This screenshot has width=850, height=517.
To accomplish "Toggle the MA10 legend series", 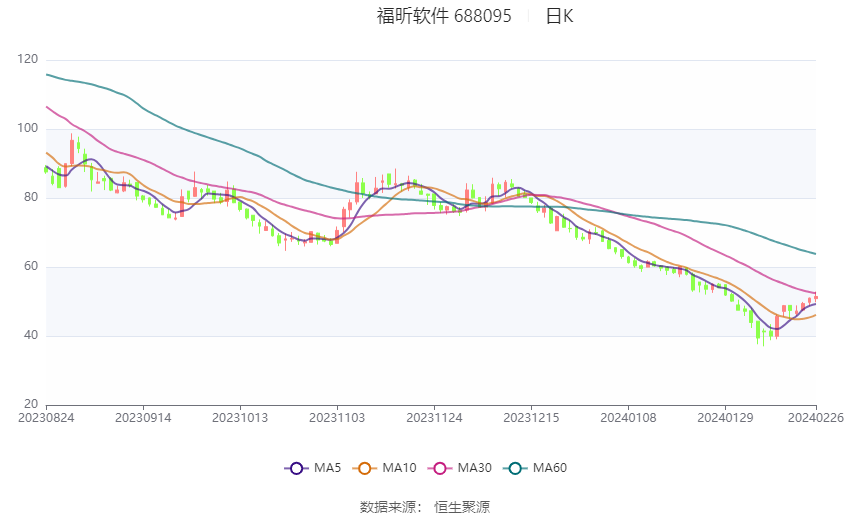I will click(x=384, y=468).
